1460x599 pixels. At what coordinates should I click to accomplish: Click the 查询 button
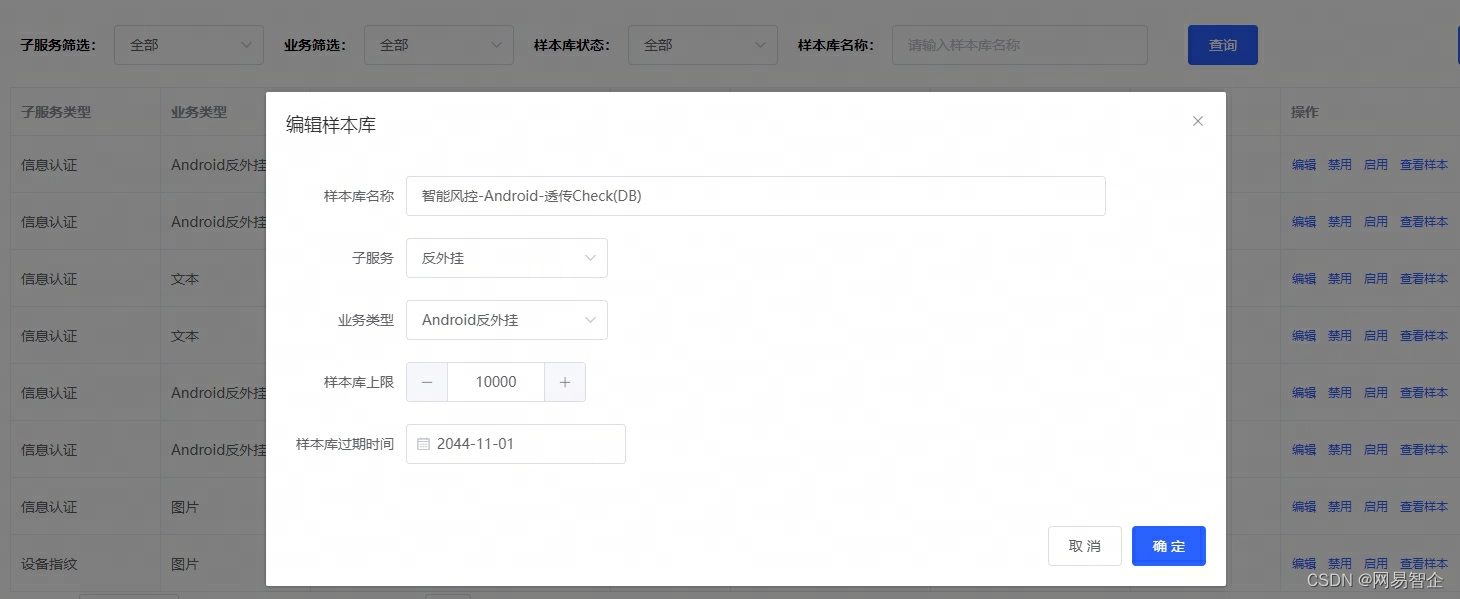point(1223,45)
